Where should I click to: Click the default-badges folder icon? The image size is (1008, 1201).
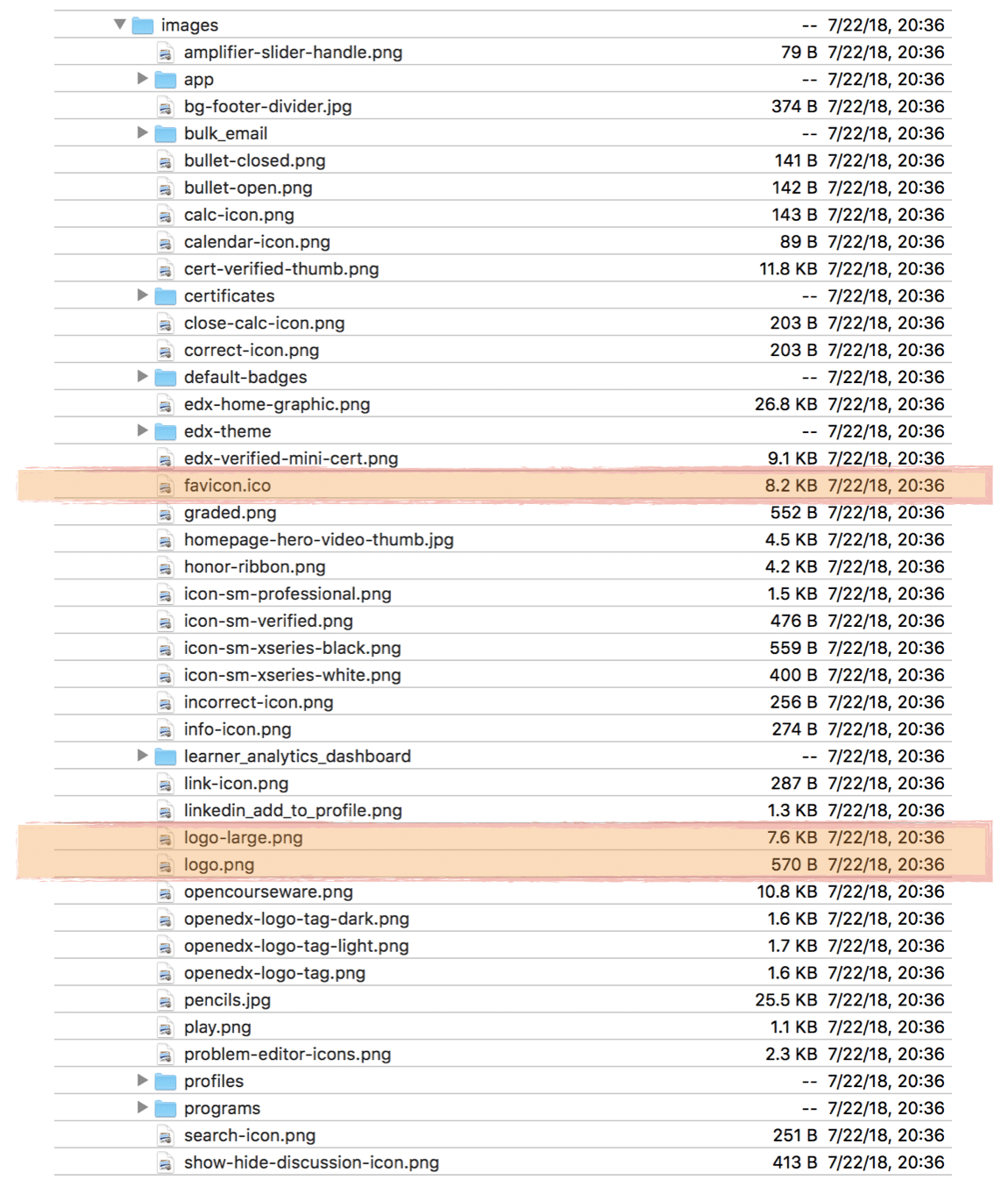(166, 378)
